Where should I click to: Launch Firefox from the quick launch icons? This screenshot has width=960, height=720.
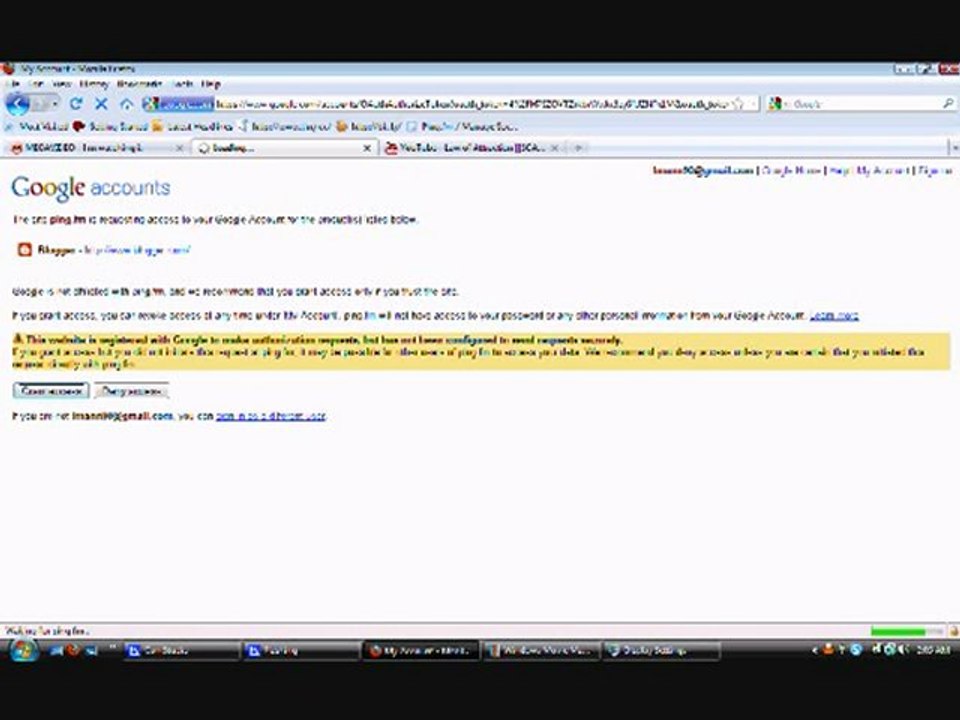(x=73, y=650)
